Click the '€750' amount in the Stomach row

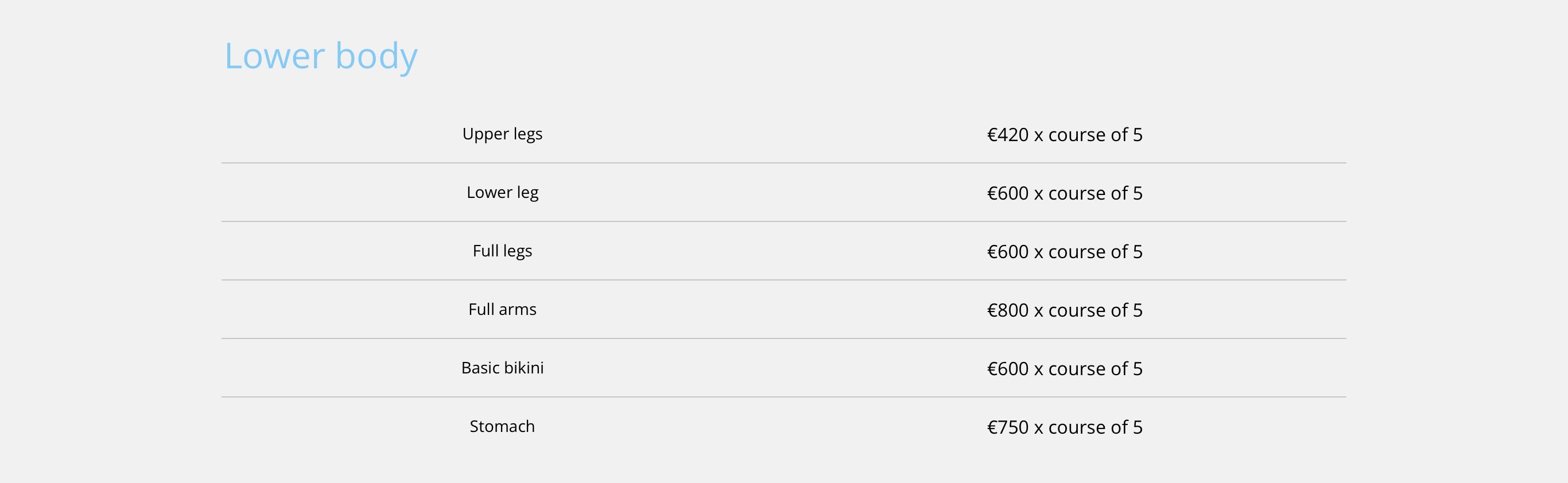pos(1008,426)
